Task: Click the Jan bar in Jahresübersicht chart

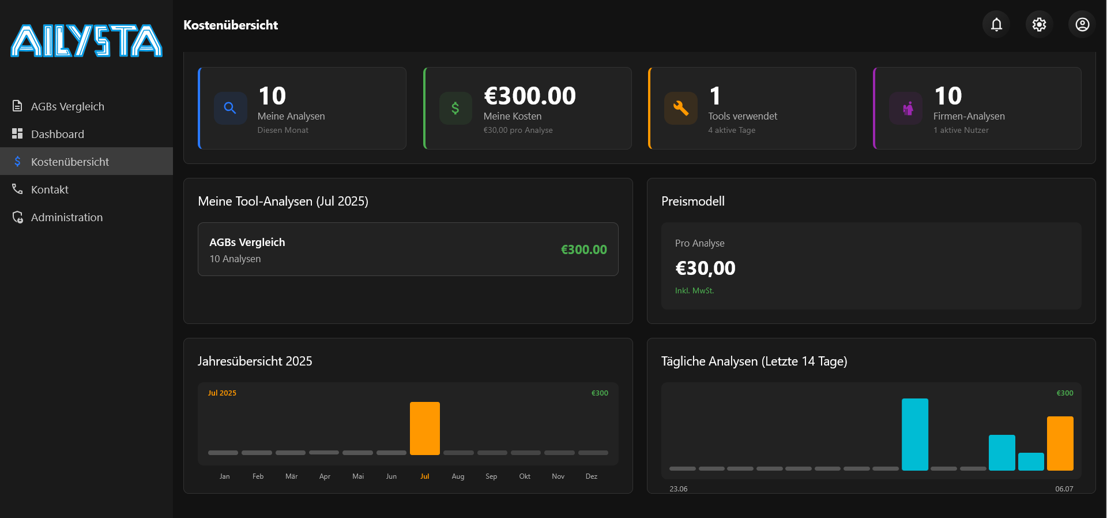Action: pyautogui.click(x=223, y=453)
